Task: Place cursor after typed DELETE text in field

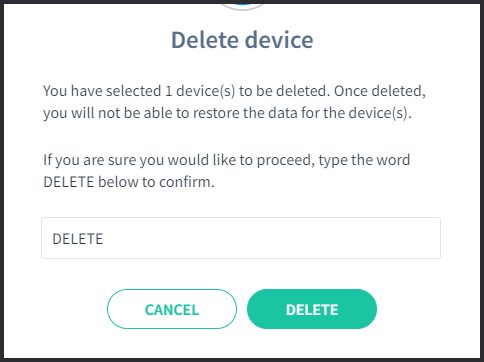Action: tap(104, 239)
